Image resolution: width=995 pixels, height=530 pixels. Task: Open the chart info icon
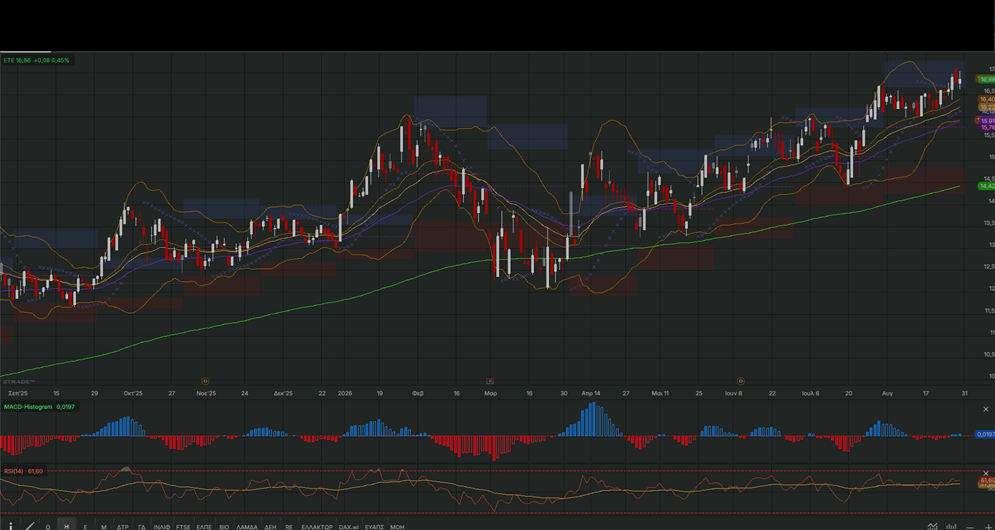click(x=11, y=526)
